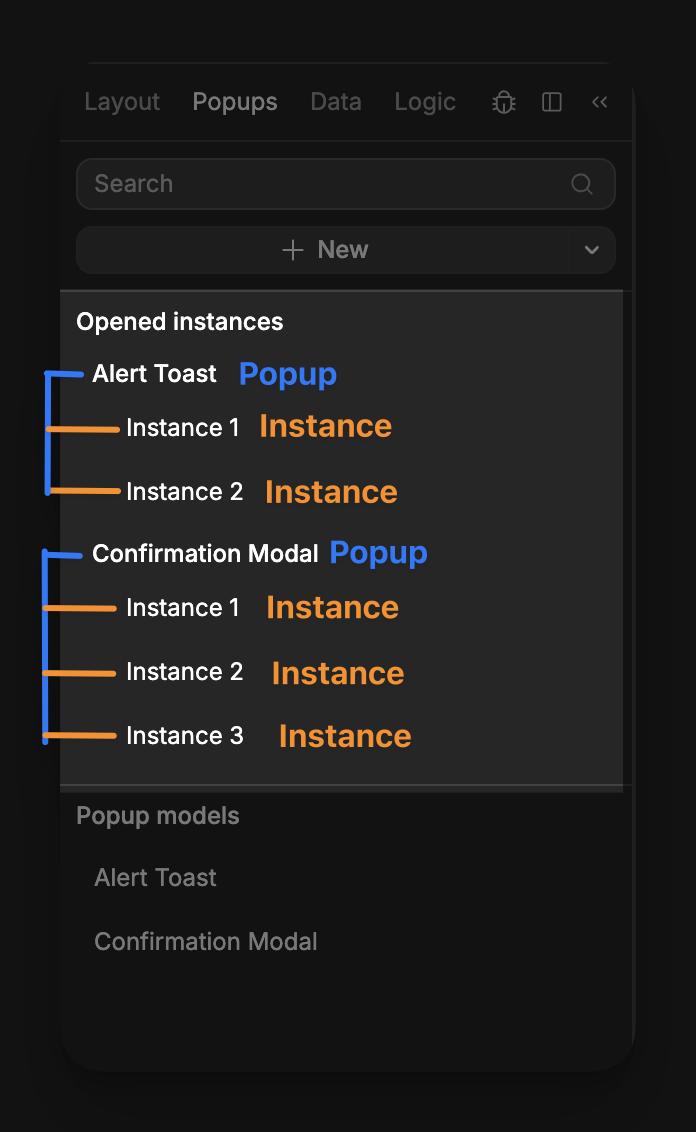Click the opened instances panel scrollbar
The height and width of the screenshot is (1132, 696).
(623, 538)
